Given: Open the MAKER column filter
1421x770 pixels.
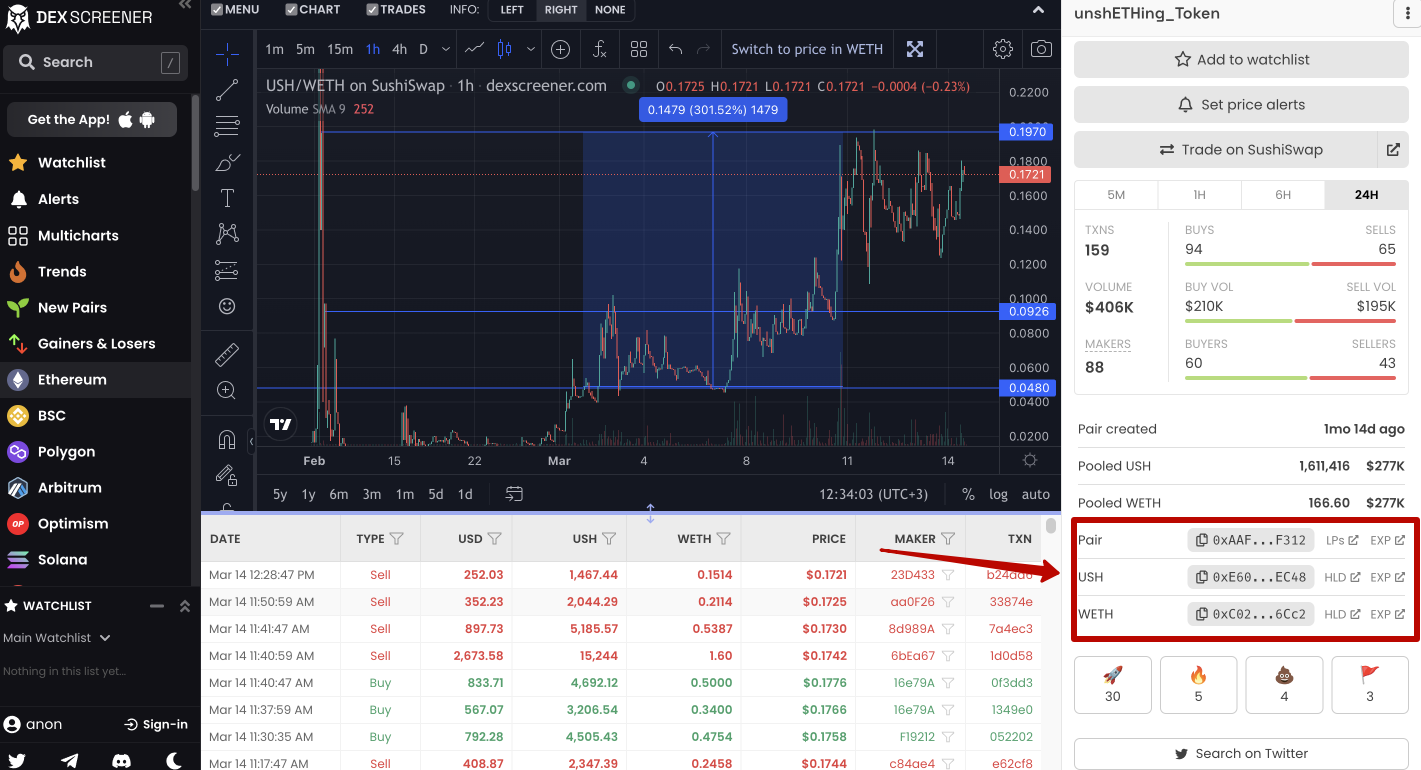Looking at the screenshot, I should tap(948, 539).
